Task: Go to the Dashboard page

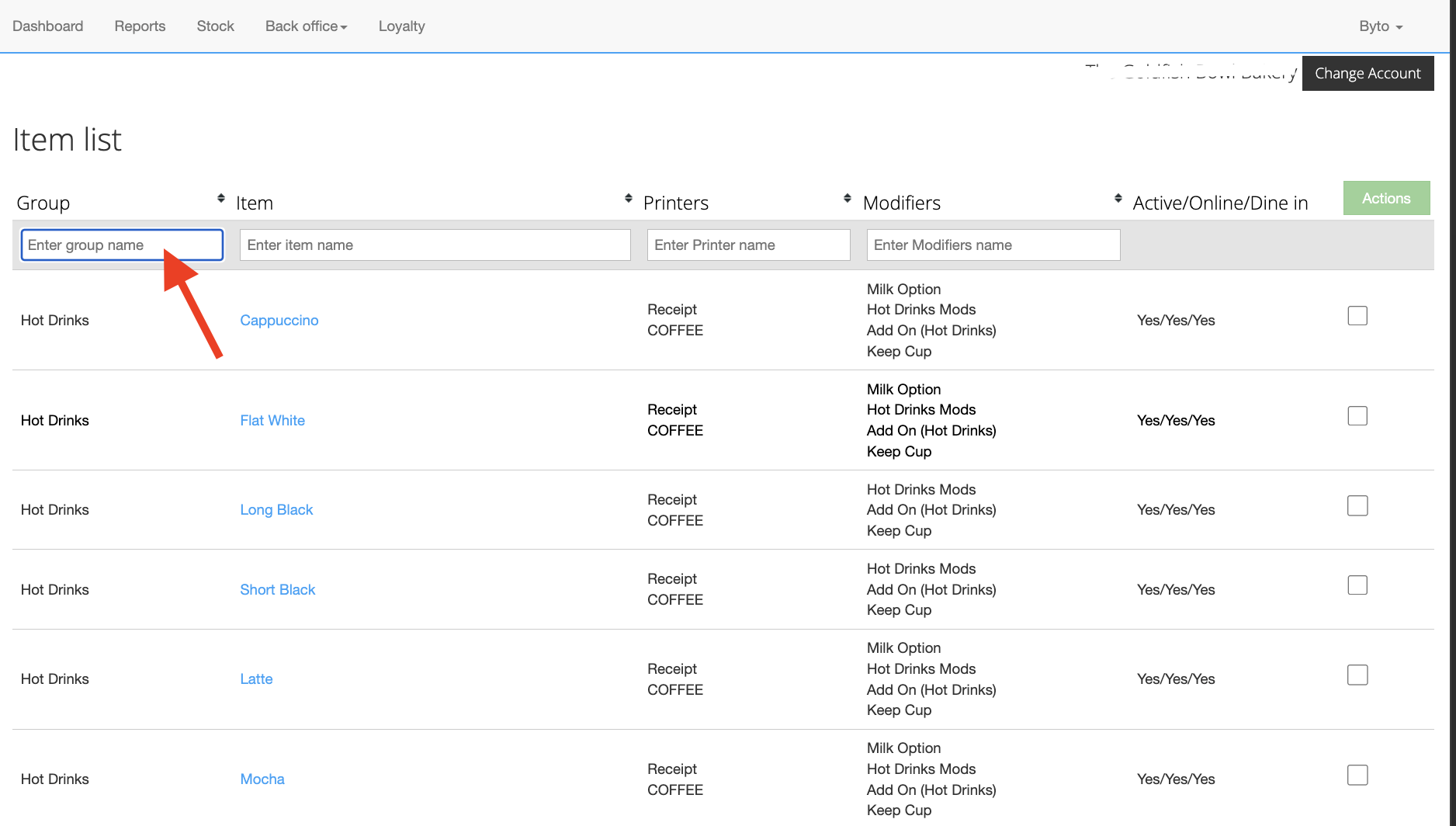Action: click(48, 26)
